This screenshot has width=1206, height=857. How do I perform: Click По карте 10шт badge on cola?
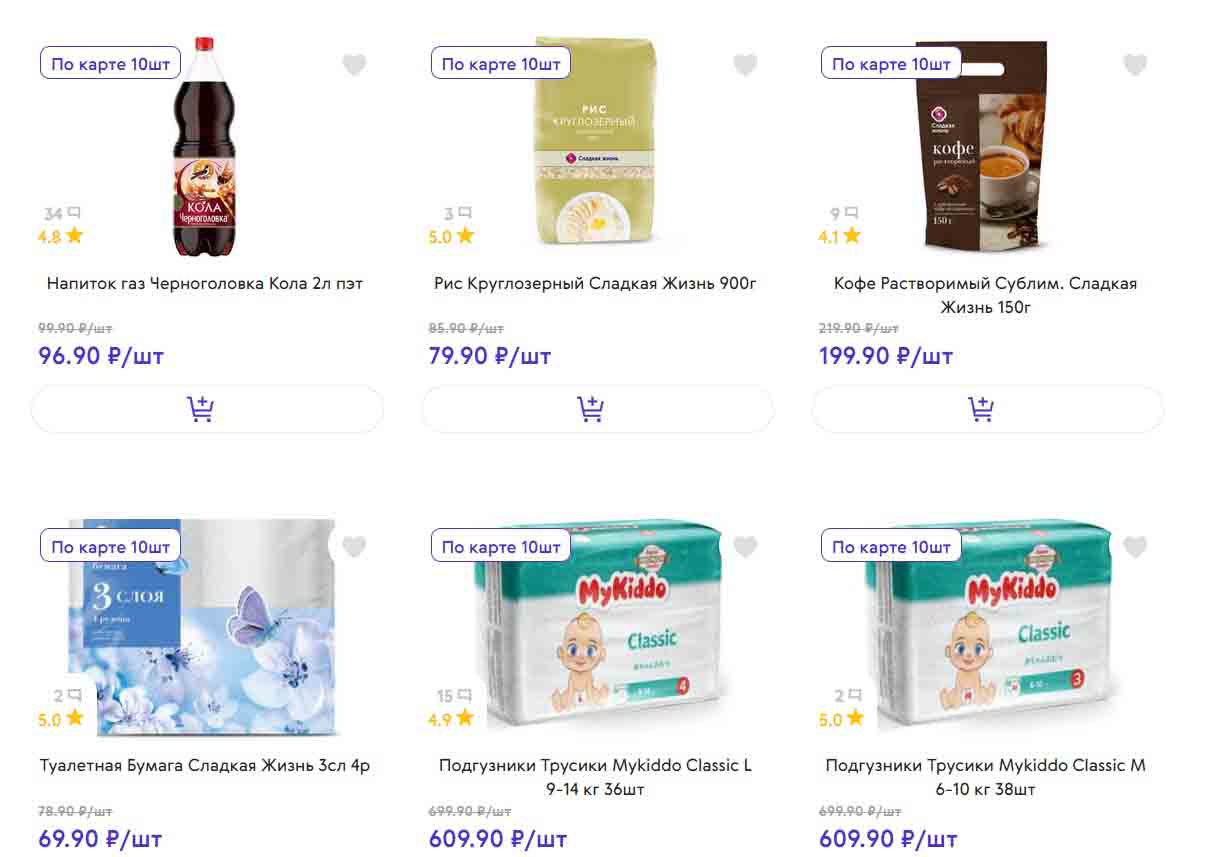pyautogui.click(x=110, y=64)
